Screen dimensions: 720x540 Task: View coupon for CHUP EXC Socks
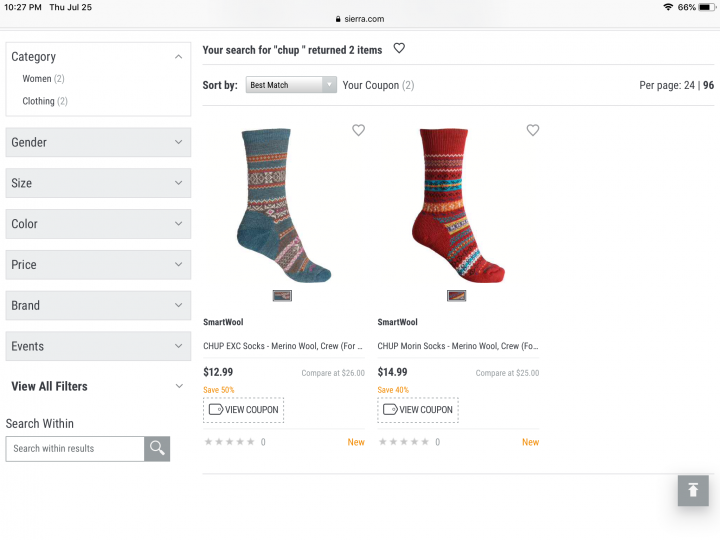pos(243,409)
